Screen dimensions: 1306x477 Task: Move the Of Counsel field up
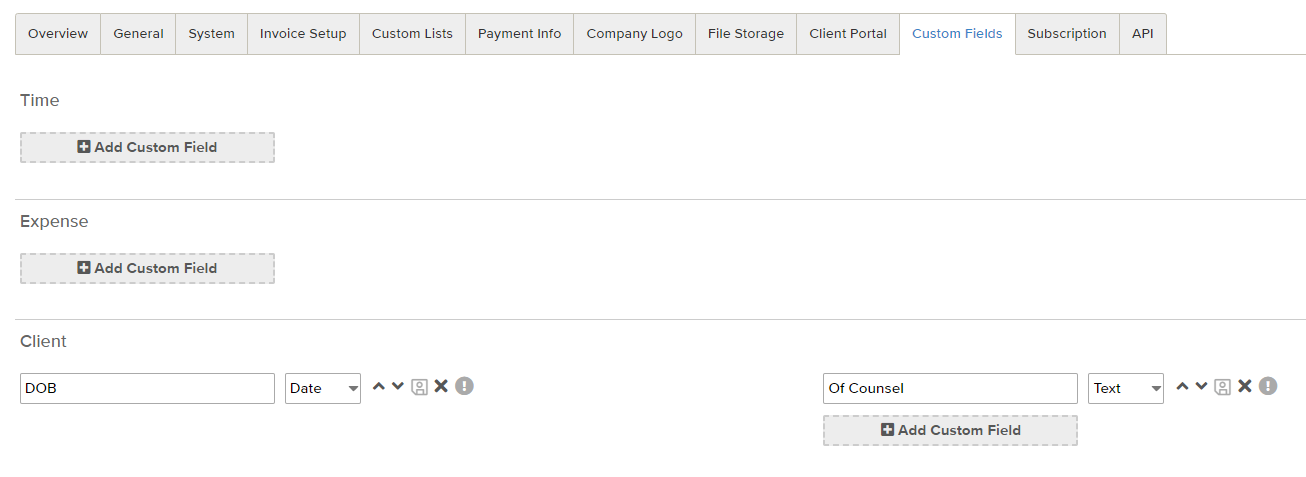click(x=1182, y=387)
